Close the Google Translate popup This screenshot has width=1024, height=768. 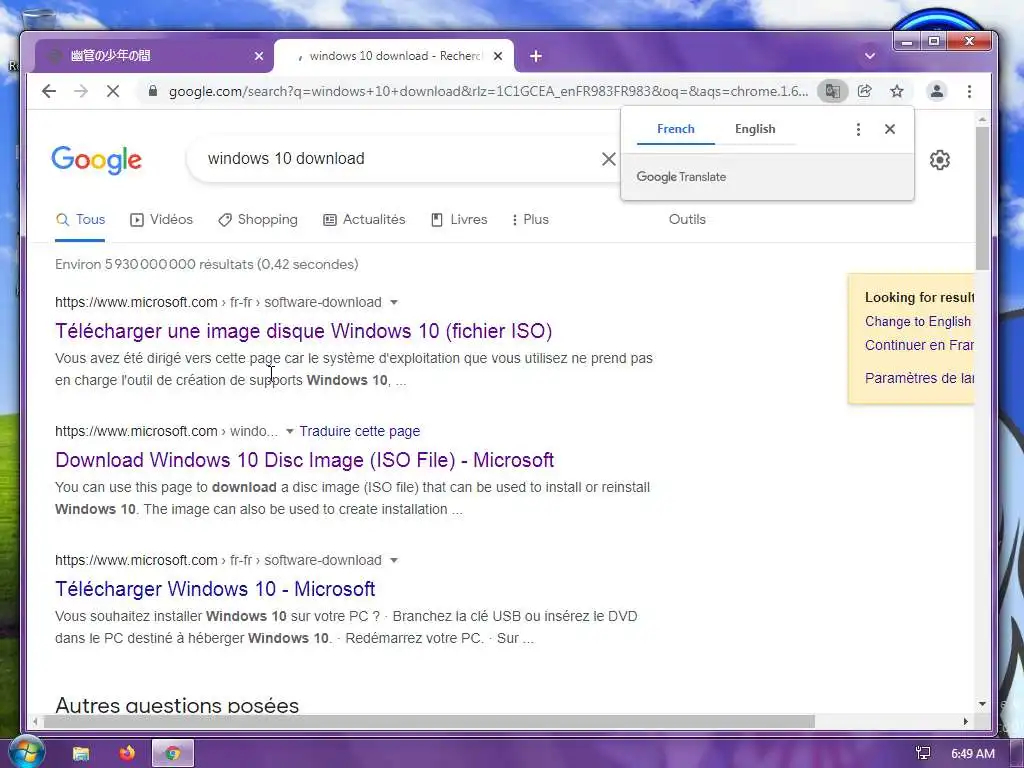(889, 129)
